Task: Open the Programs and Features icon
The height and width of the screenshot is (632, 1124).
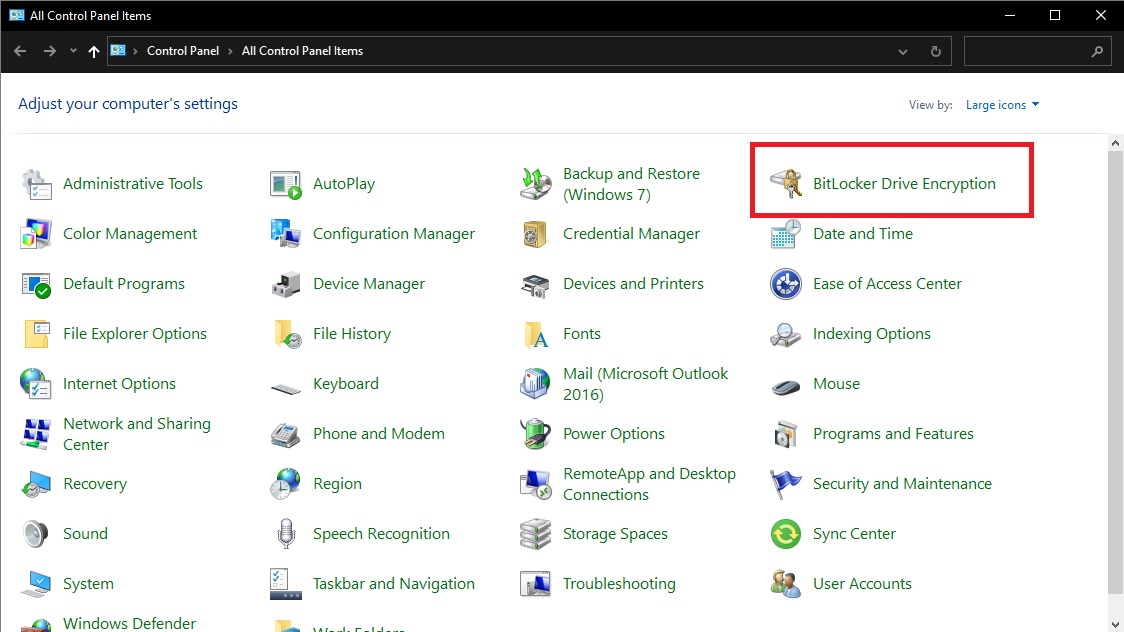Action: (x=786, y=434)
